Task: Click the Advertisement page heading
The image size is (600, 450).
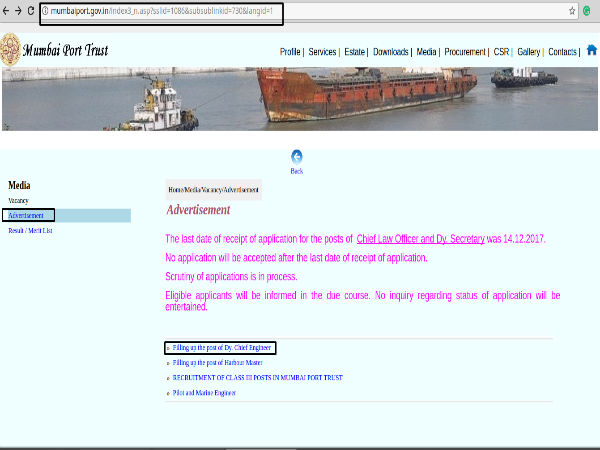Action: (198, 210)
